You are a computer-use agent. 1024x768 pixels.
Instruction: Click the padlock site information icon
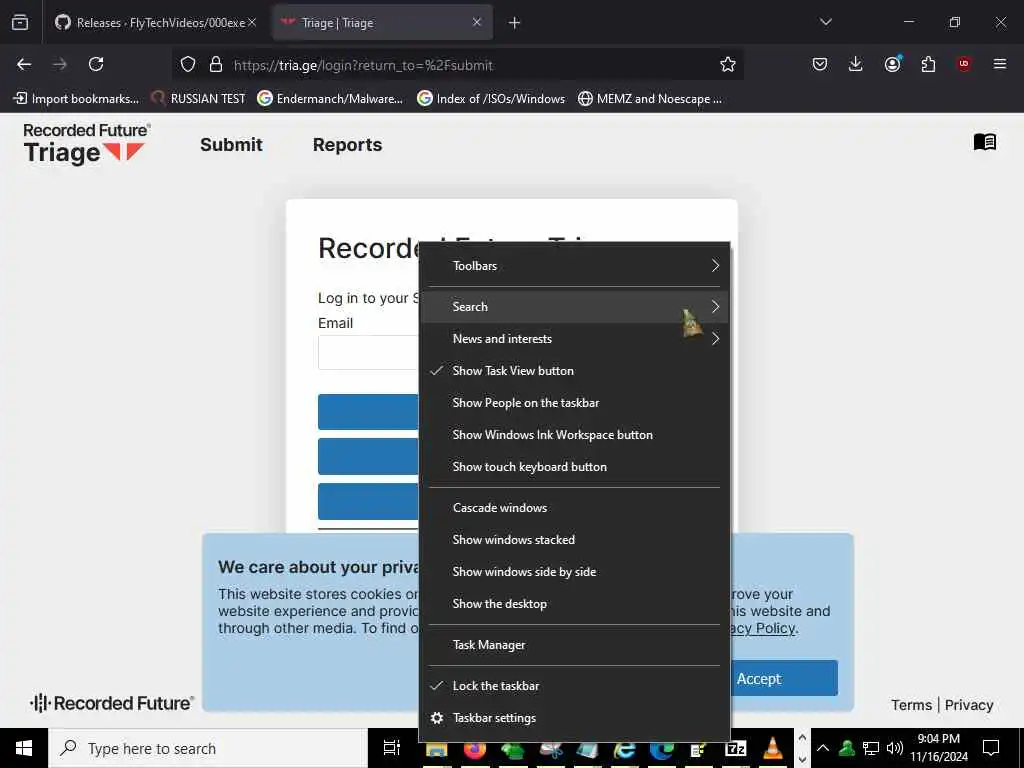[x=216, y=64]
